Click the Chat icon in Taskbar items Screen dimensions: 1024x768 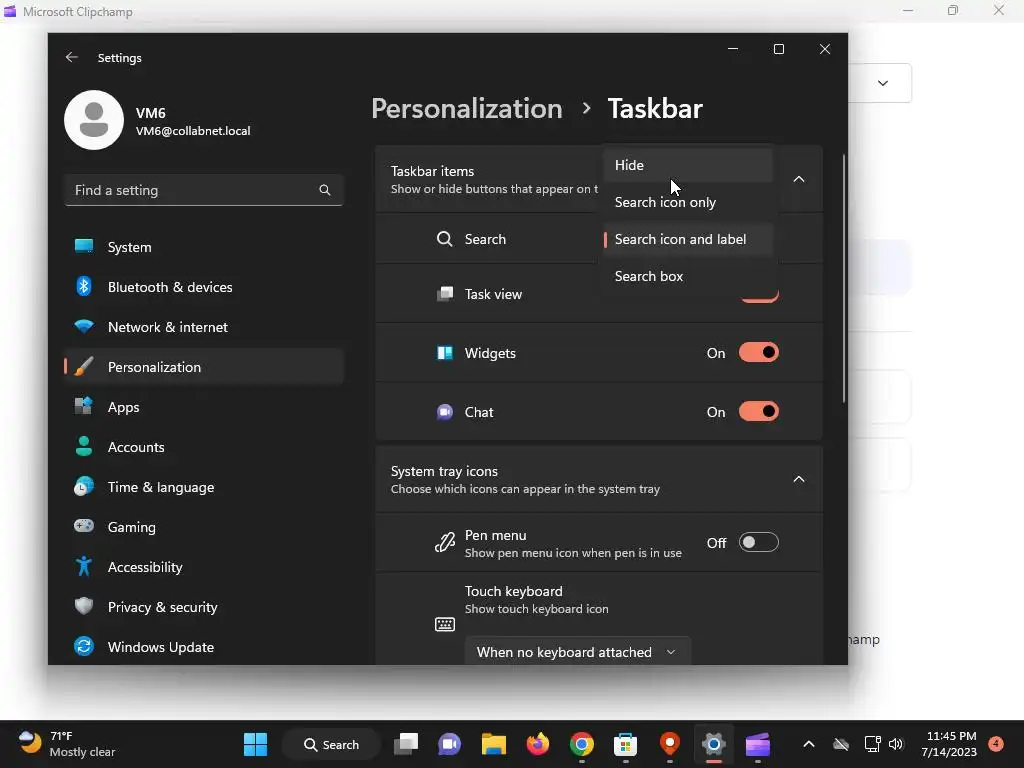click(x=445, y=412)
